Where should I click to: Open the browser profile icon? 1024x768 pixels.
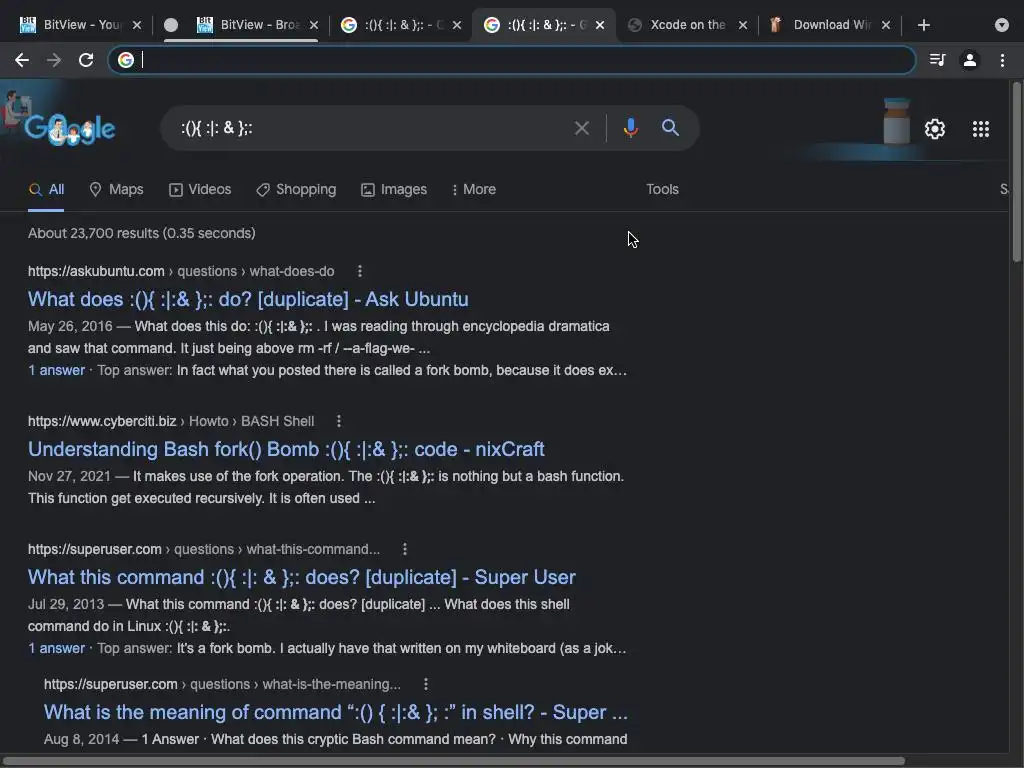(970, 60)
